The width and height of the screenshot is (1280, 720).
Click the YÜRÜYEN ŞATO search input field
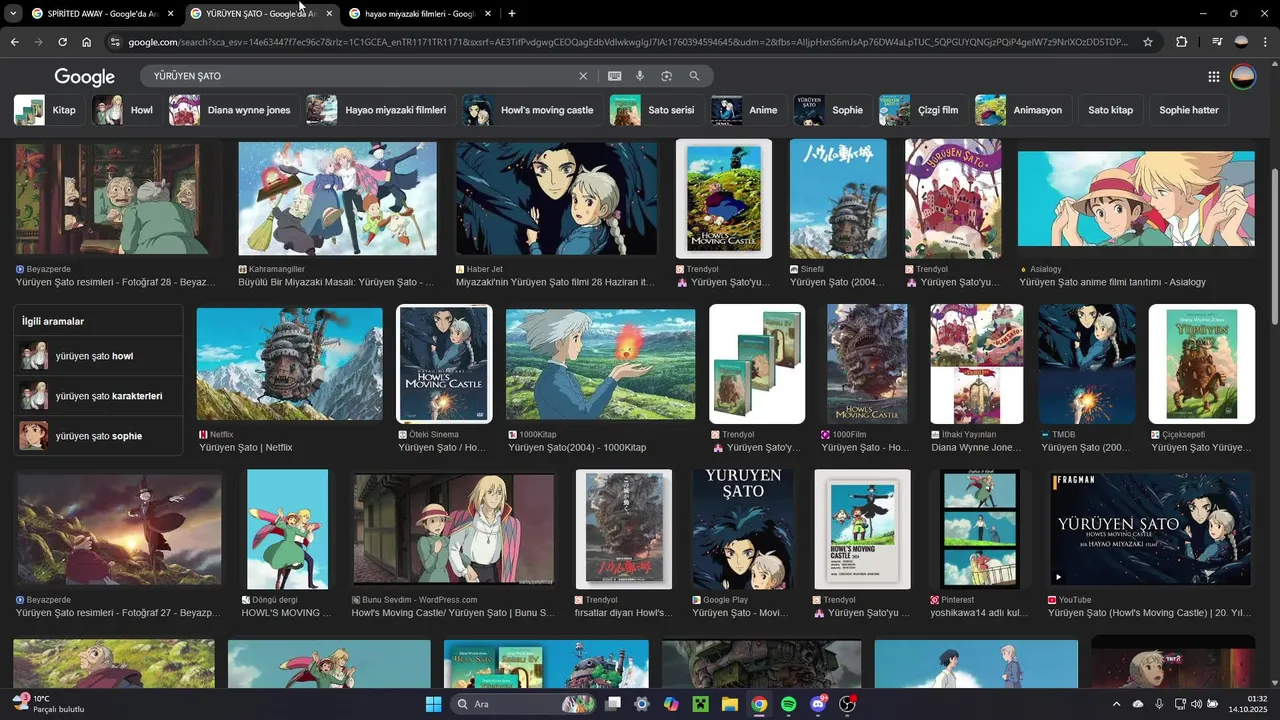(360, 76)
